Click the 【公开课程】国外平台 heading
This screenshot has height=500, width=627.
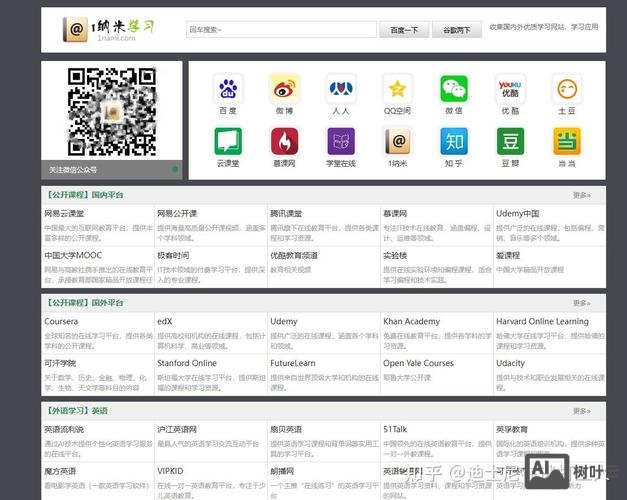click(84, 303)
